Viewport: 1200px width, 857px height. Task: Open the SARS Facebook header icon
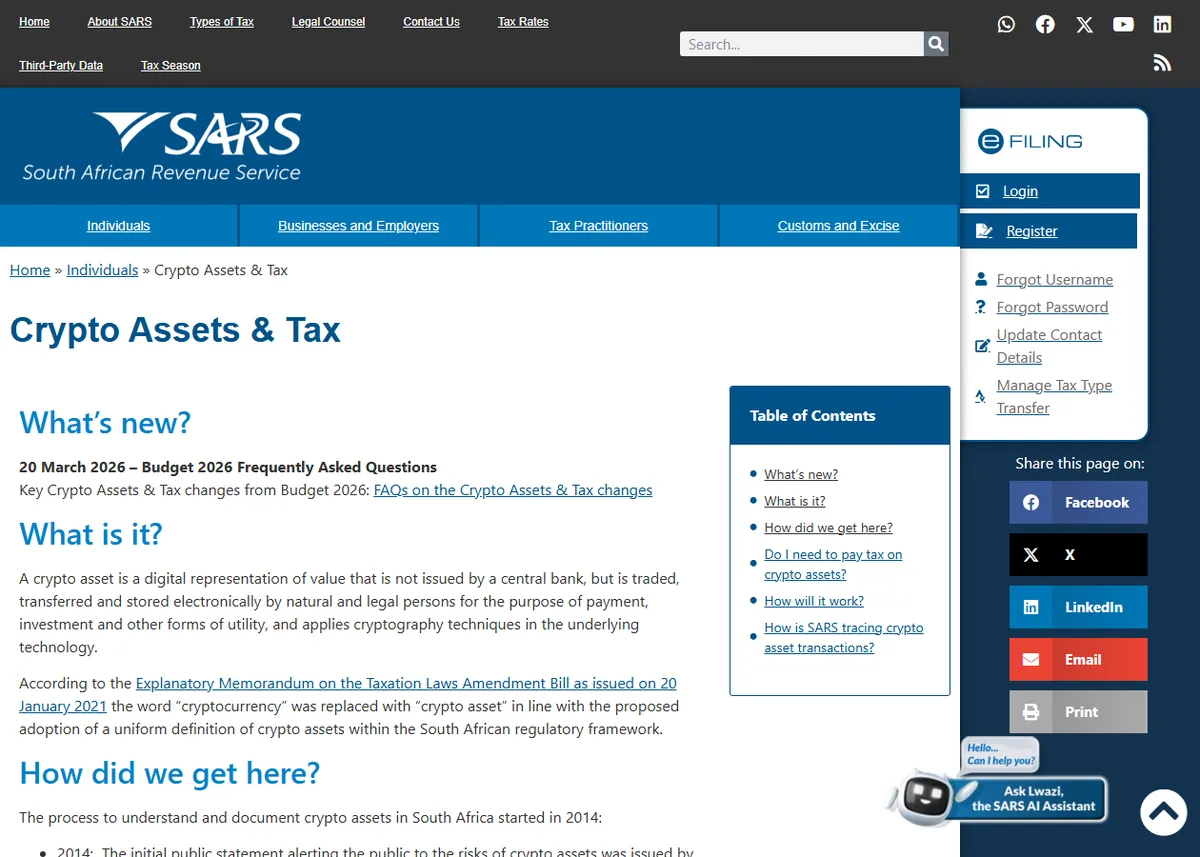click(x=1045, y=24)
